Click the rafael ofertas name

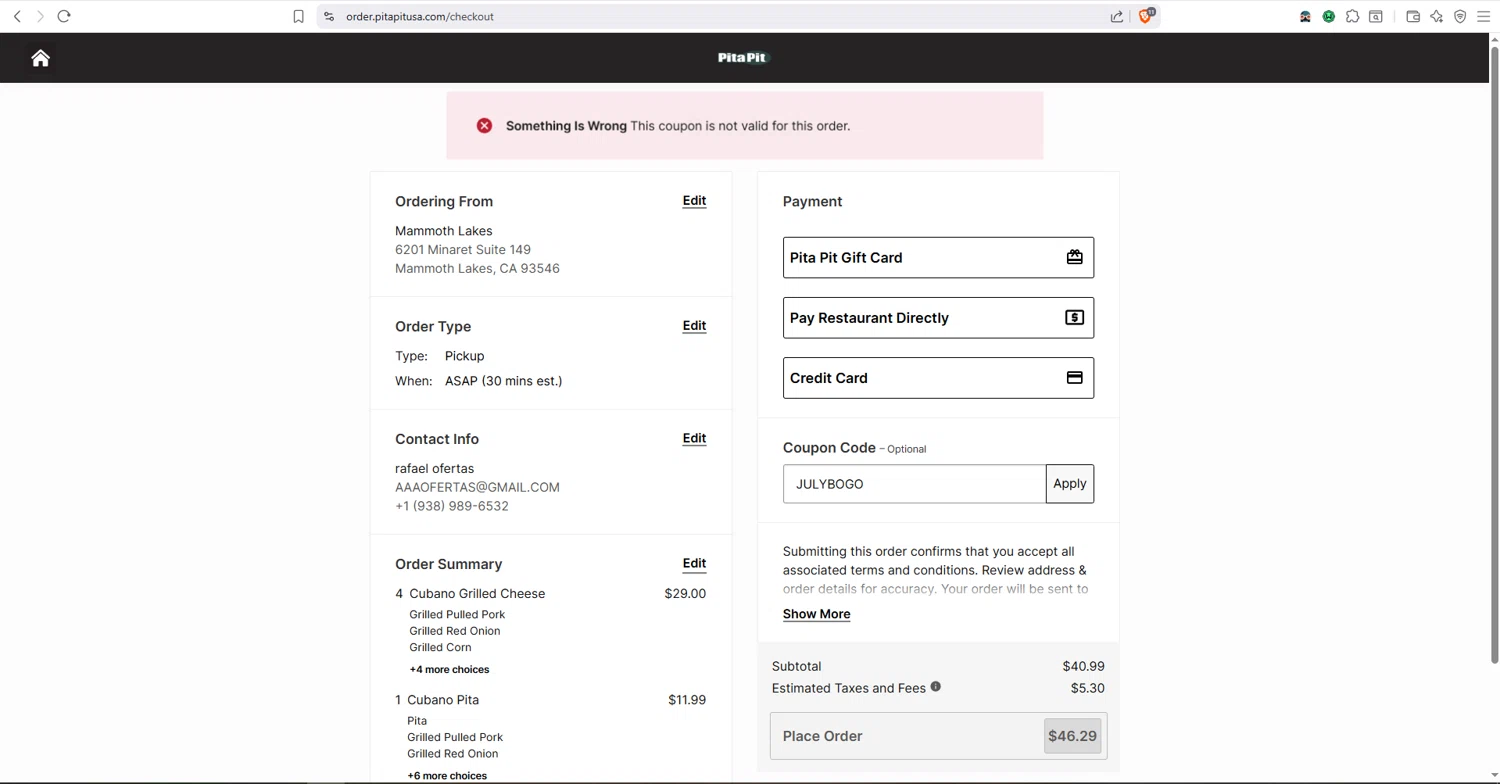click(x=434, y=468)
